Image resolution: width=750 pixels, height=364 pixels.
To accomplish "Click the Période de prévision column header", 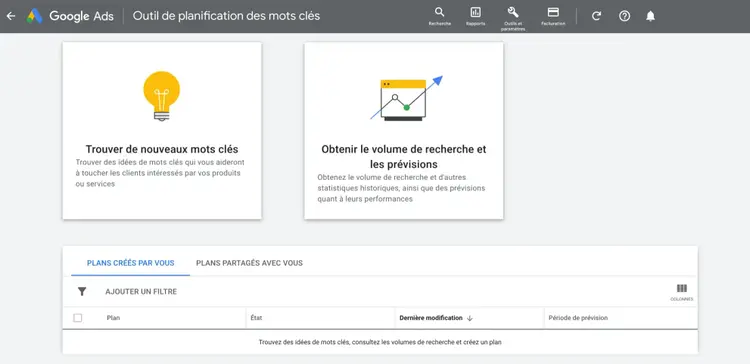I will click(578, 318).
